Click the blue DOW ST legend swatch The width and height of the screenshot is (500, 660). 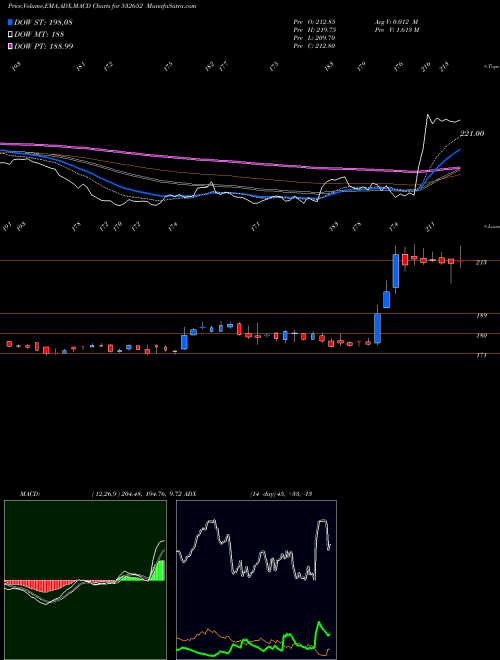(10, 22)
